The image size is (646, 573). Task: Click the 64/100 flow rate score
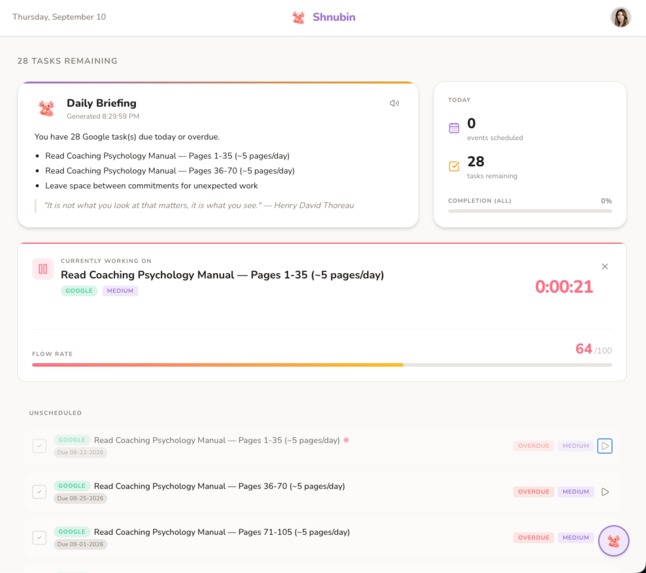(593, 349)
